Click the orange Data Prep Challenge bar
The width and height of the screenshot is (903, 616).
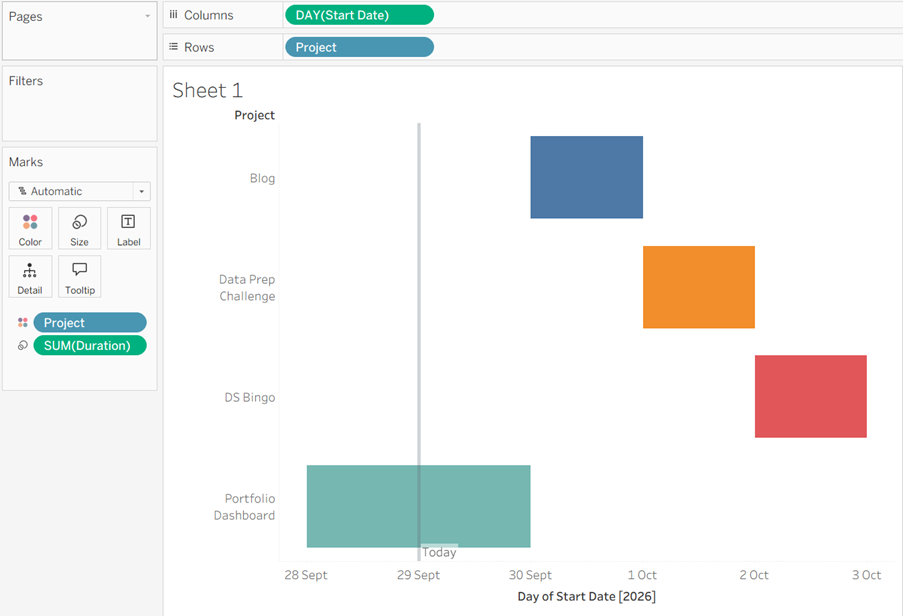tap(699, 287)
